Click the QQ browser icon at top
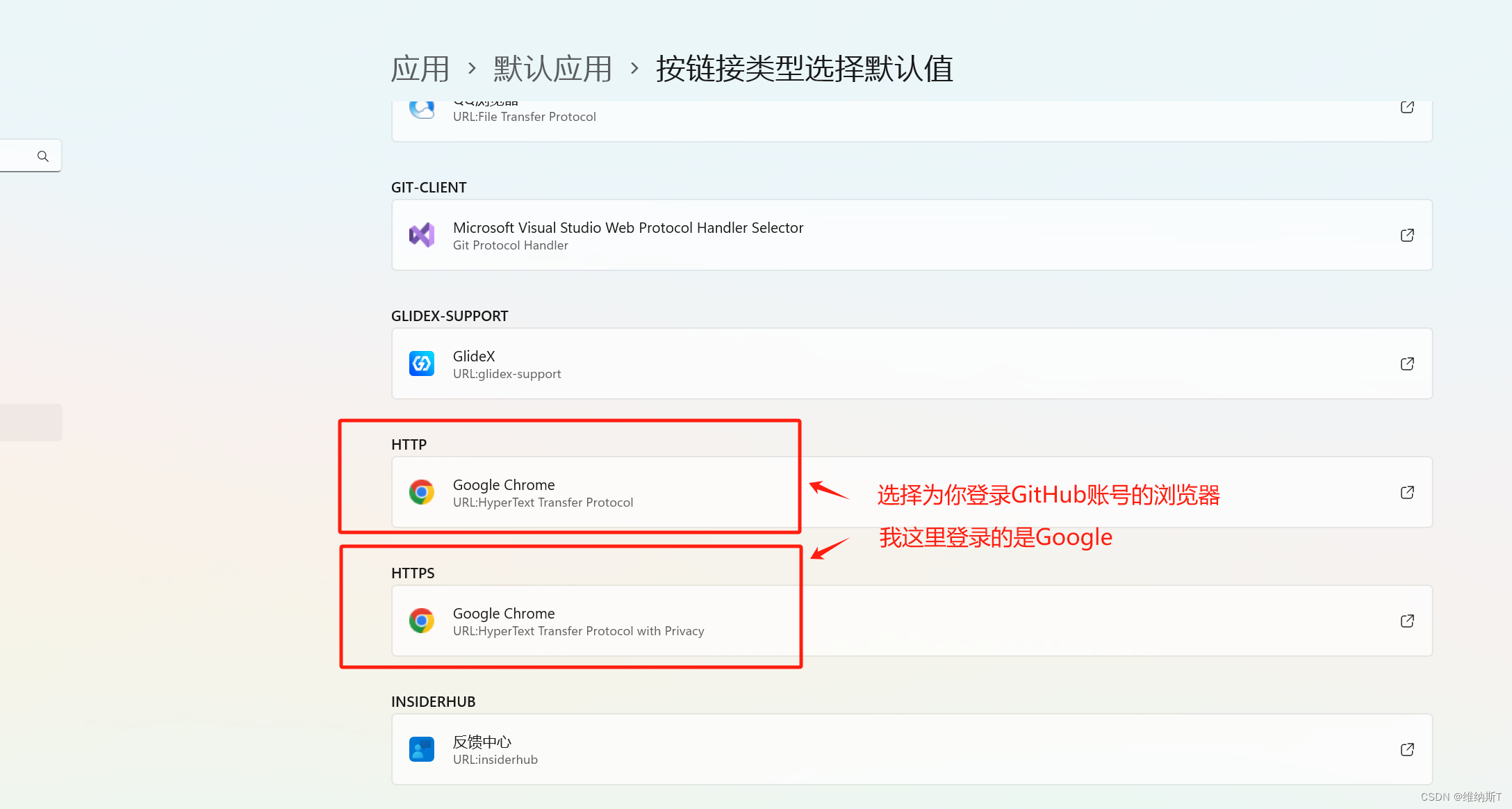 click(x=422, y=109)
